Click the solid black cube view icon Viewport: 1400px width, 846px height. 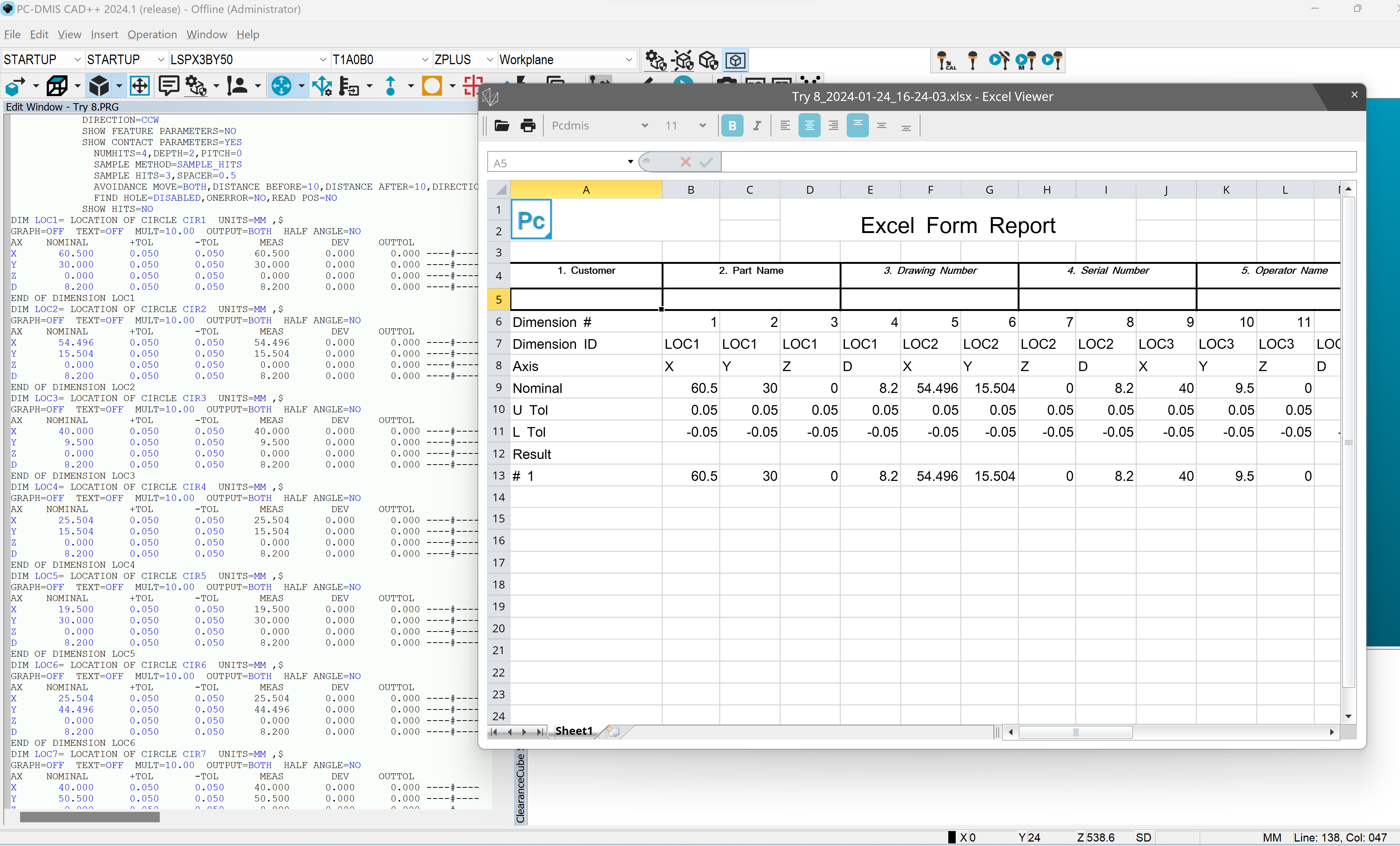pos(99,86)
